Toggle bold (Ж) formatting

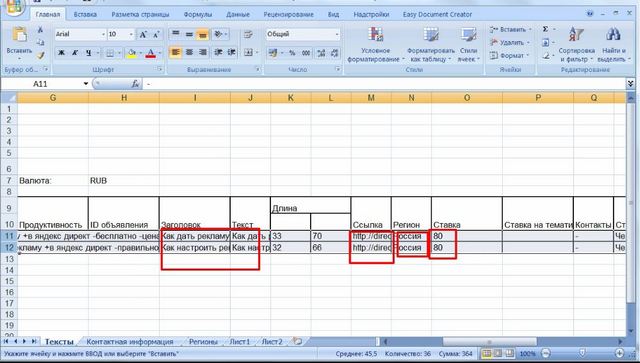(61, 53)
